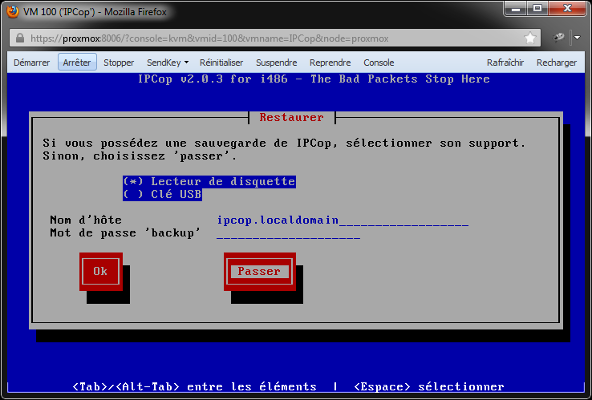Image resolution: width=592 pixels, height=400 pixels.
Task: Click Recharger to reload the console
Action: pos(557,62)
